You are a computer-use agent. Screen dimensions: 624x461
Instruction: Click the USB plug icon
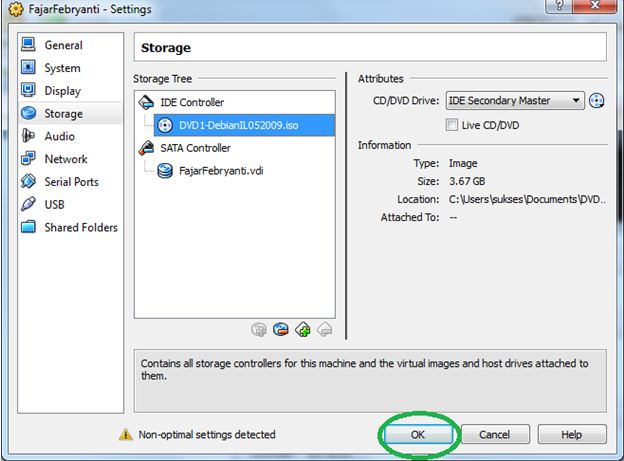(28, 204)
